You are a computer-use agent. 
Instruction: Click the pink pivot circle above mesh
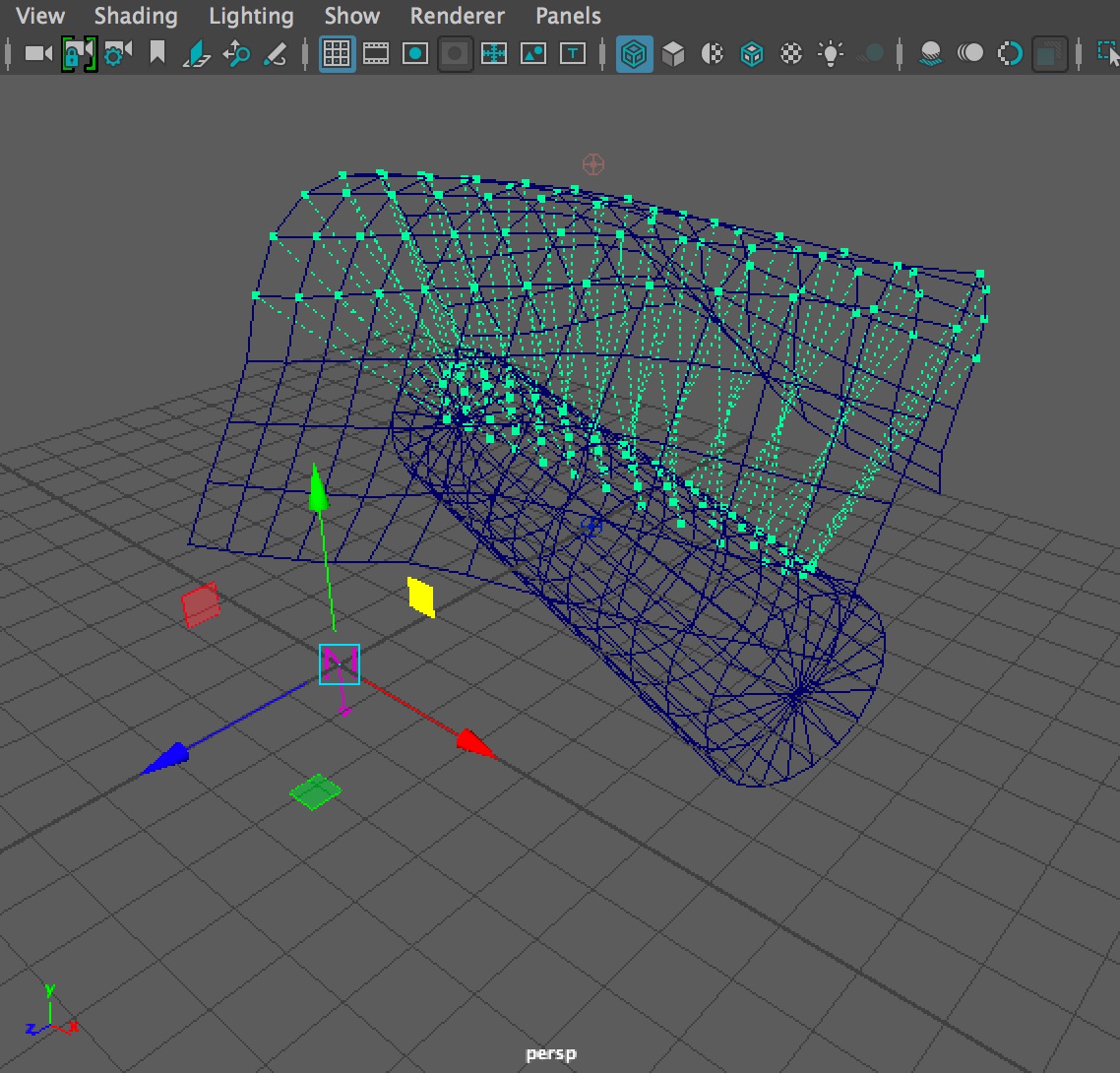point(592,164)
